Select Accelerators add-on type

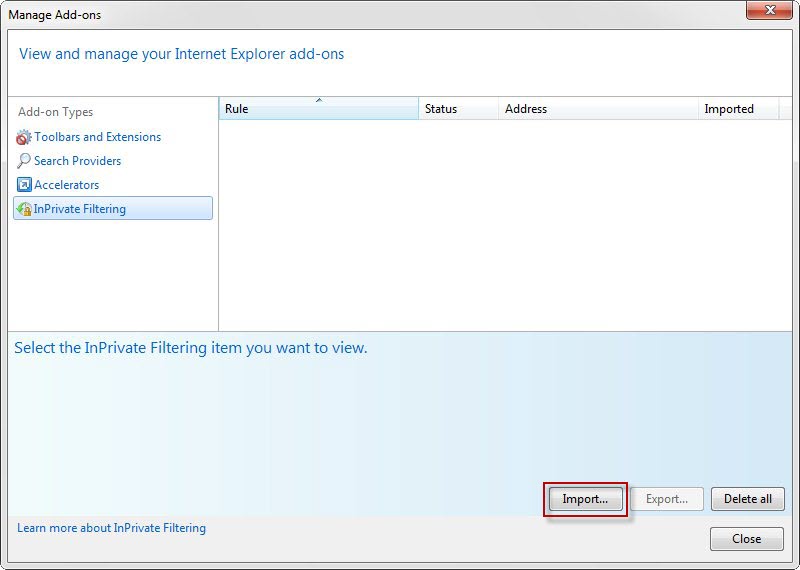point(66,185)
